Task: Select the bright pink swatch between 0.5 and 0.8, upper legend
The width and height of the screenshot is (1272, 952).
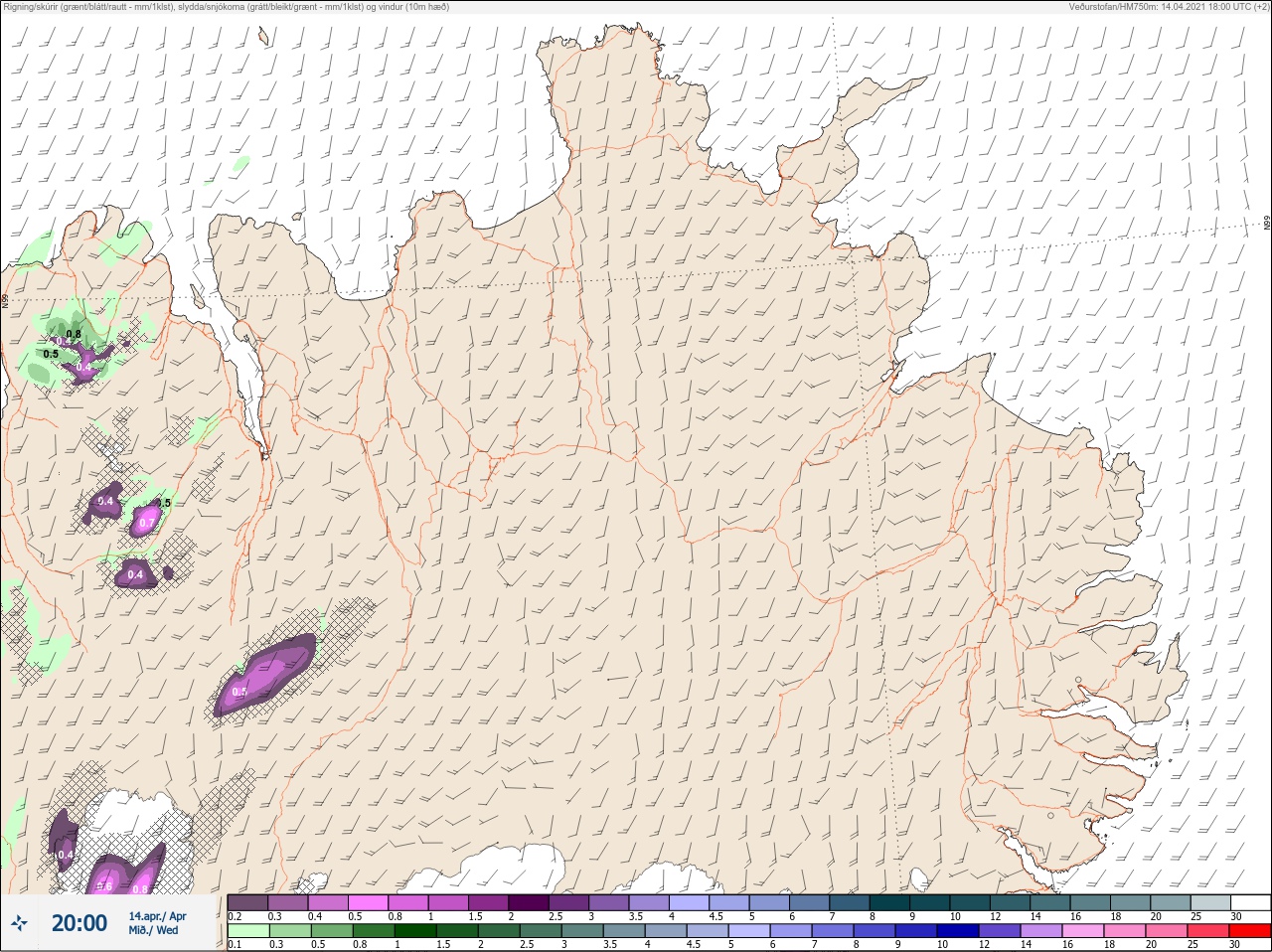Action: (x=369, y=902)
